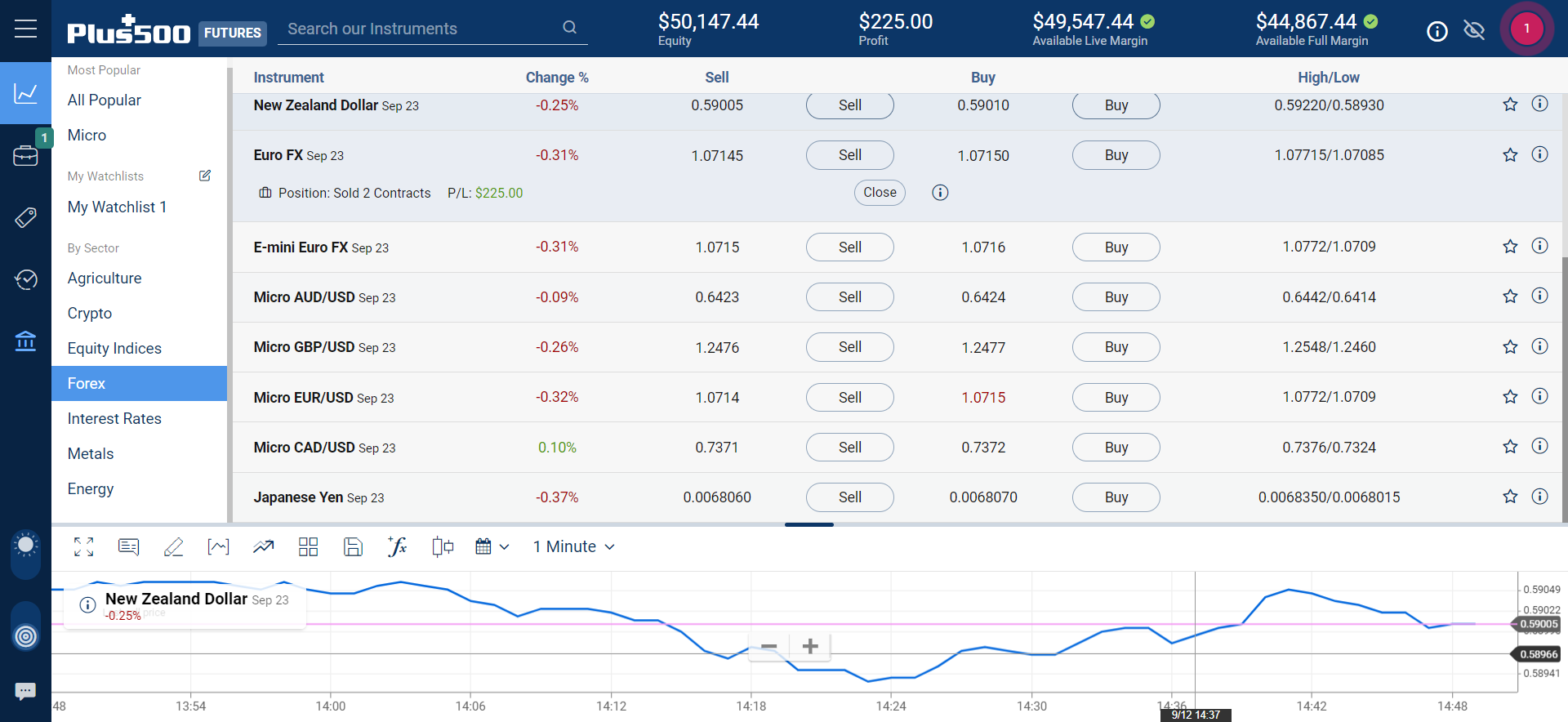Open the candlestick chart type selector
Screen dimensions: 1568x722
click(443, 546)
